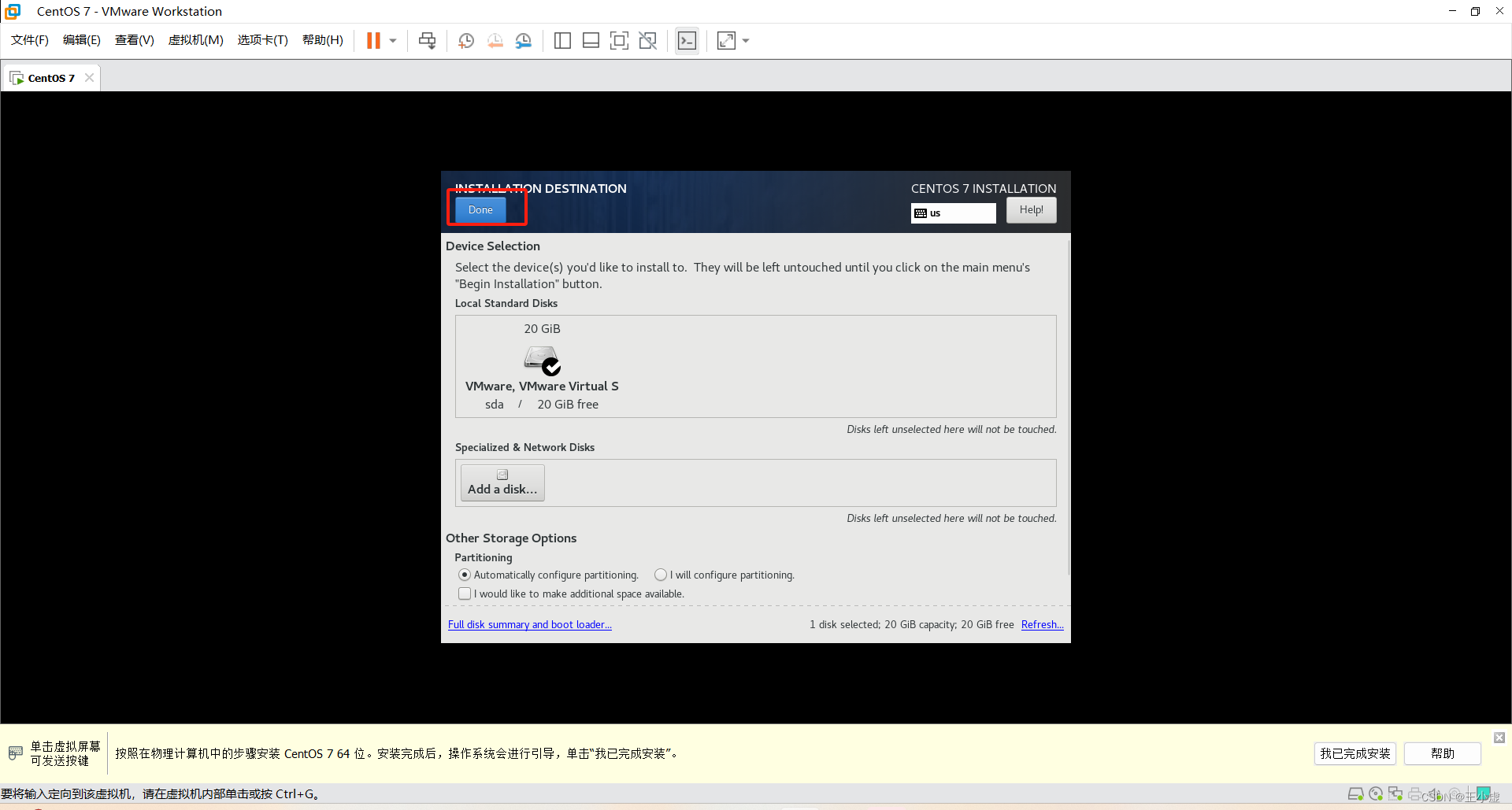Click the orange Pause virtual machine icon
The width and height of the screenshot is (1512, 810).
click(x=373, y=41)
